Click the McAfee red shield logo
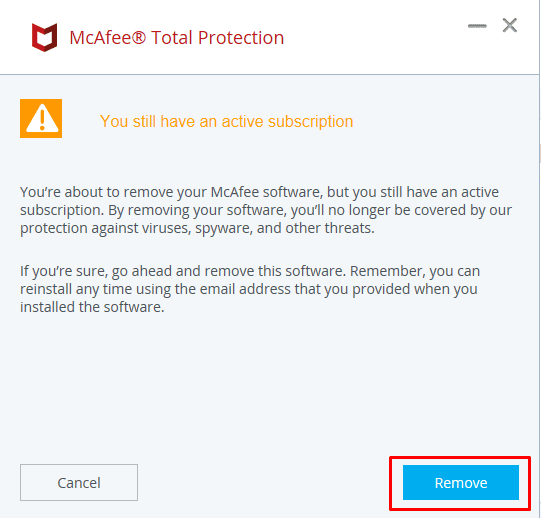This screenshot has width=541, height=518. click(45, 37)
